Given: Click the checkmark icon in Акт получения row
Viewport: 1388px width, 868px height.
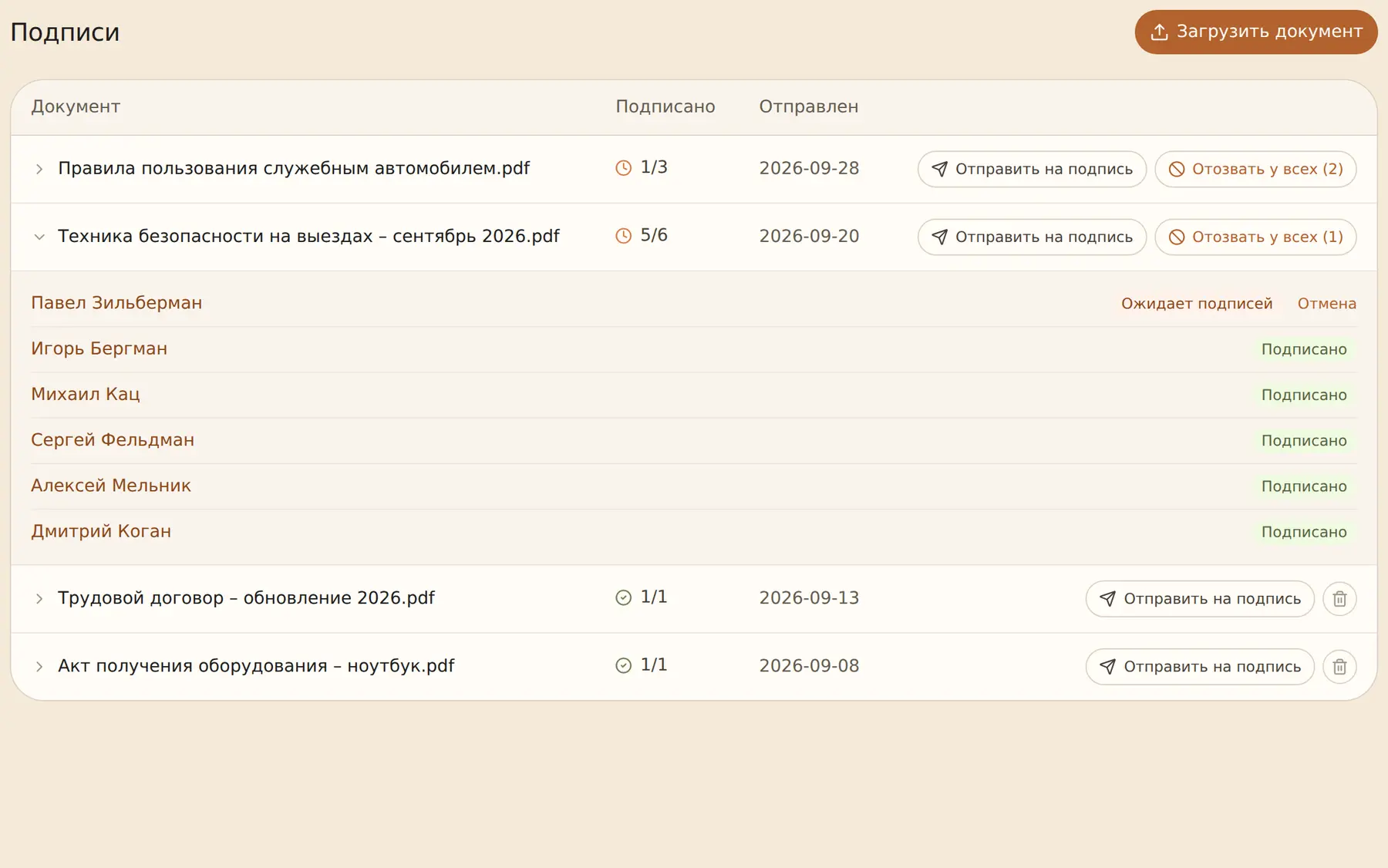Looking at the screenshot, I should click(x=624, y=665).
